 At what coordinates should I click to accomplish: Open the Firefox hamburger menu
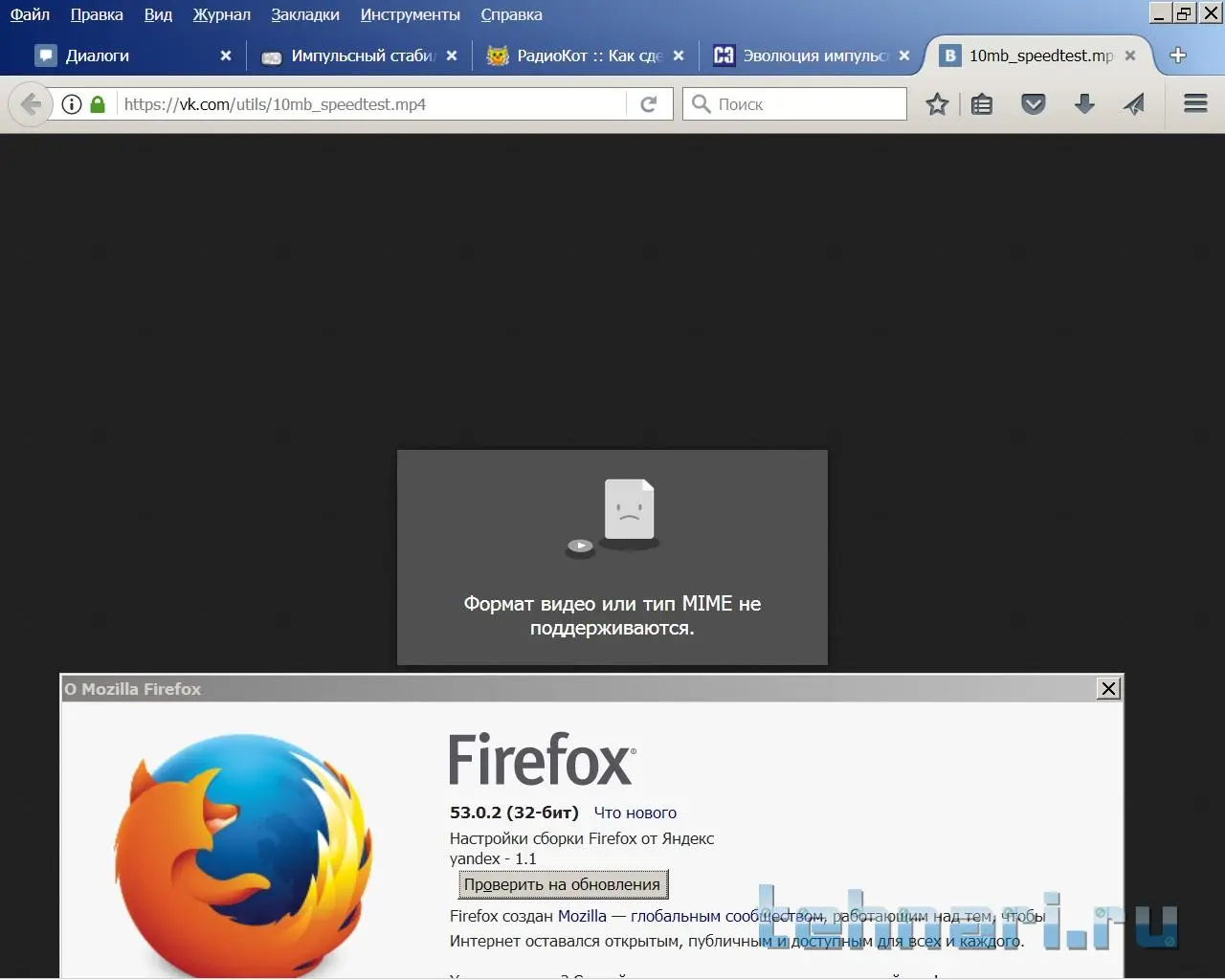click(1195, 103)
